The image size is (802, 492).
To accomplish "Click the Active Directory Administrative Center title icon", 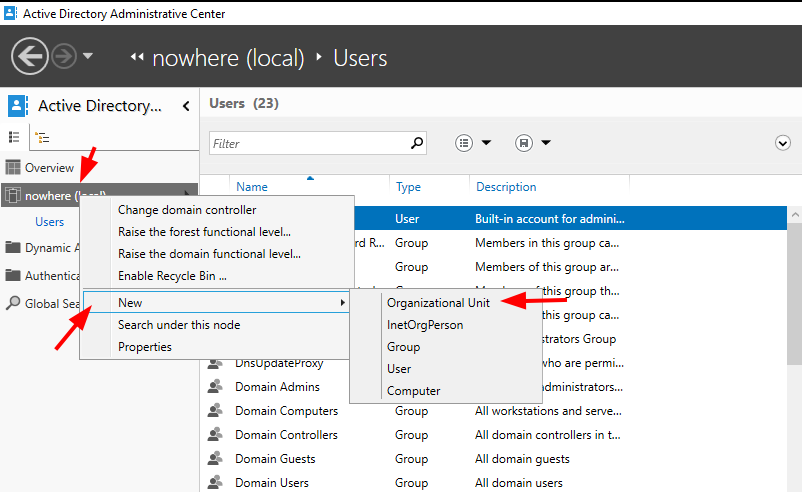I will tap(10, 13).
